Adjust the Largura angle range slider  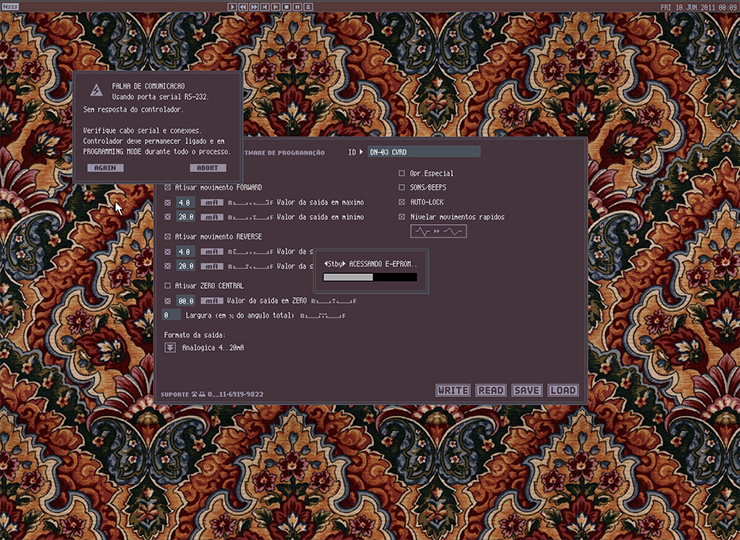click(322, 315)
